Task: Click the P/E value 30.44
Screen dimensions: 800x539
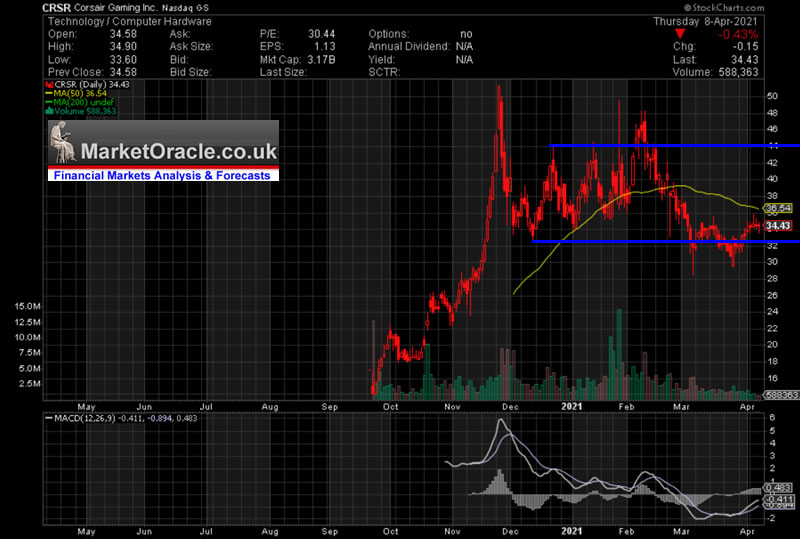Action: click(x=321, y=34)
